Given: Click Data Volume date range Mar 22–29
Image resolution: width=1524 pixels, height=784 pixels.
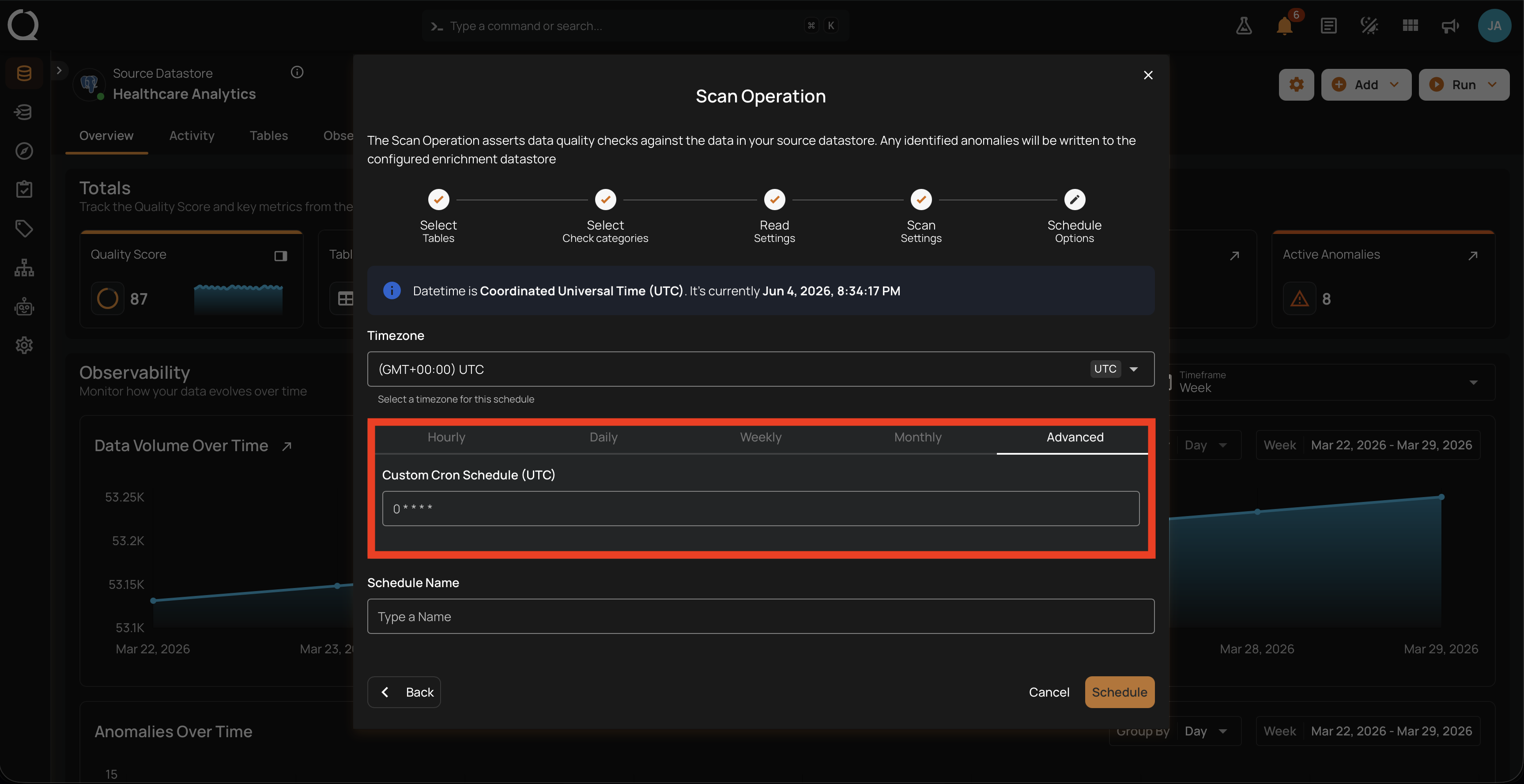Looking at the screenshot, I should [x=1368, y=445].
